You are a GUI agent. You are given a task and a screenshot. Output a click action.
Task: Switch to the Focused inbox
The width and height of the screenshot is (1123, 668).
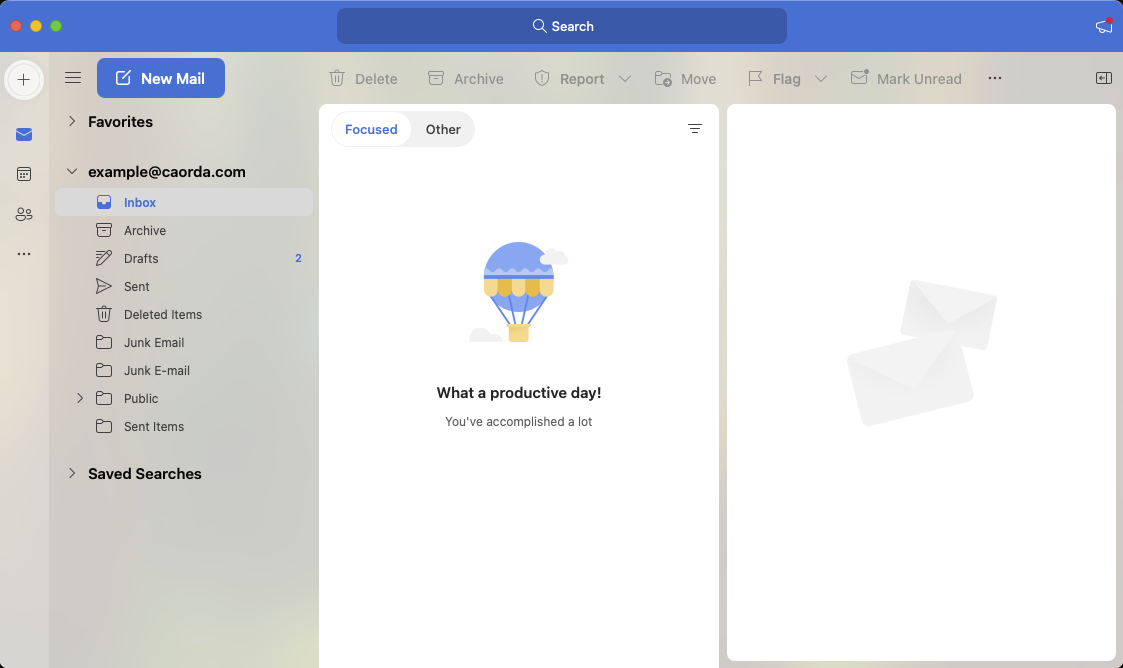click(371, 129)
